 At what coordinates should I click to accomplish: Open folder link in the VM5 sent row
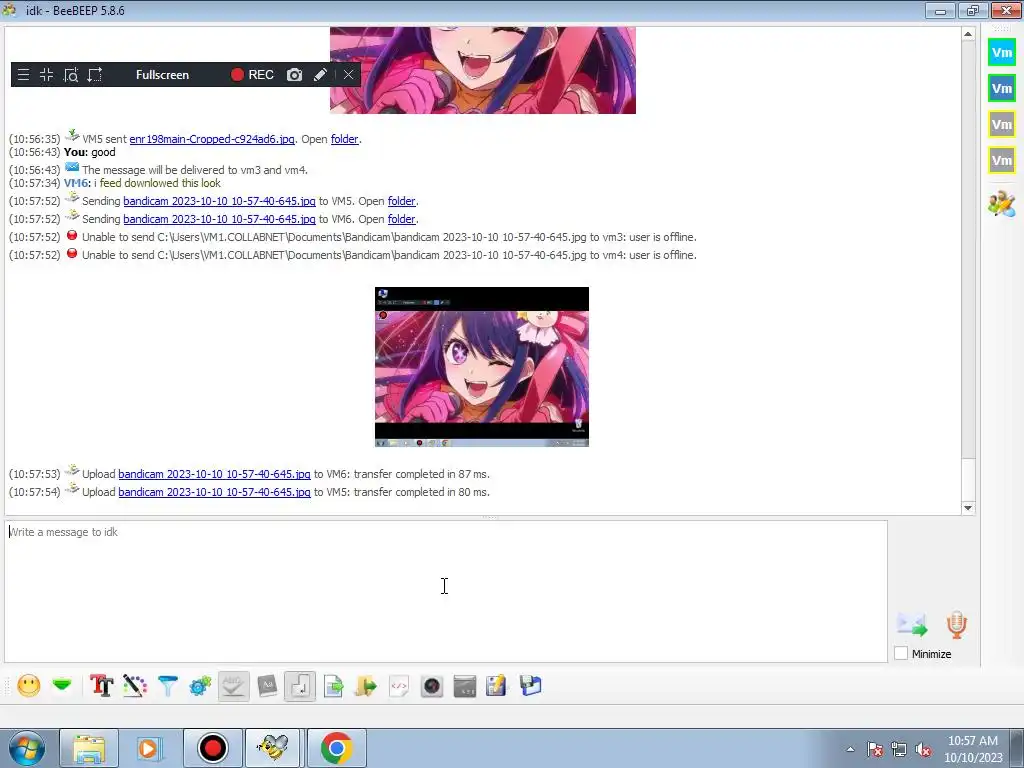345,139
